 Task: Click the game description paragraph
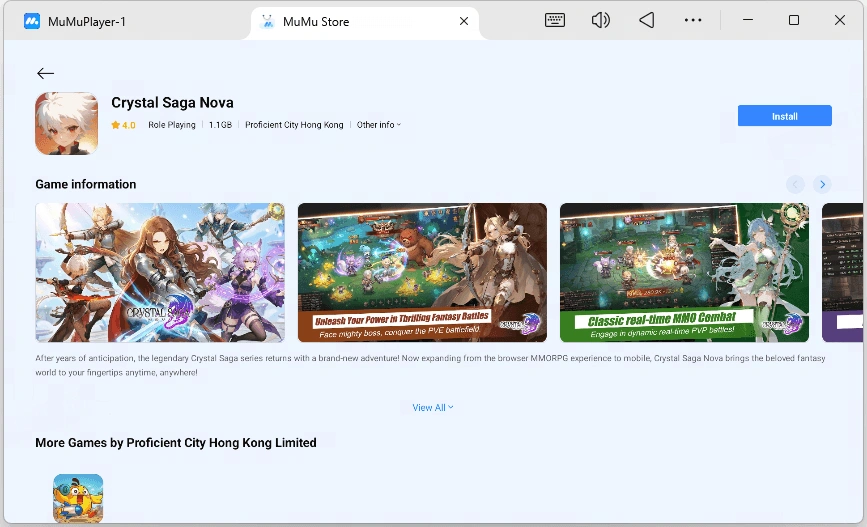click(x=430, y=365)
